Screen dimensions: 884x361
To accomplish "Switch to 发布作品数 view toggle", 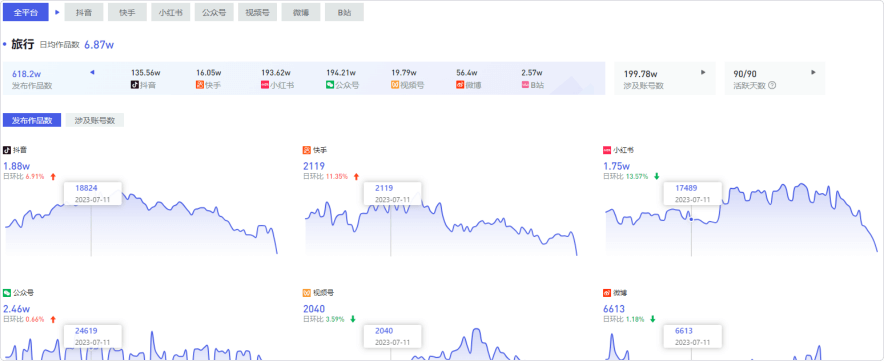I will click(x=32, y=120).
